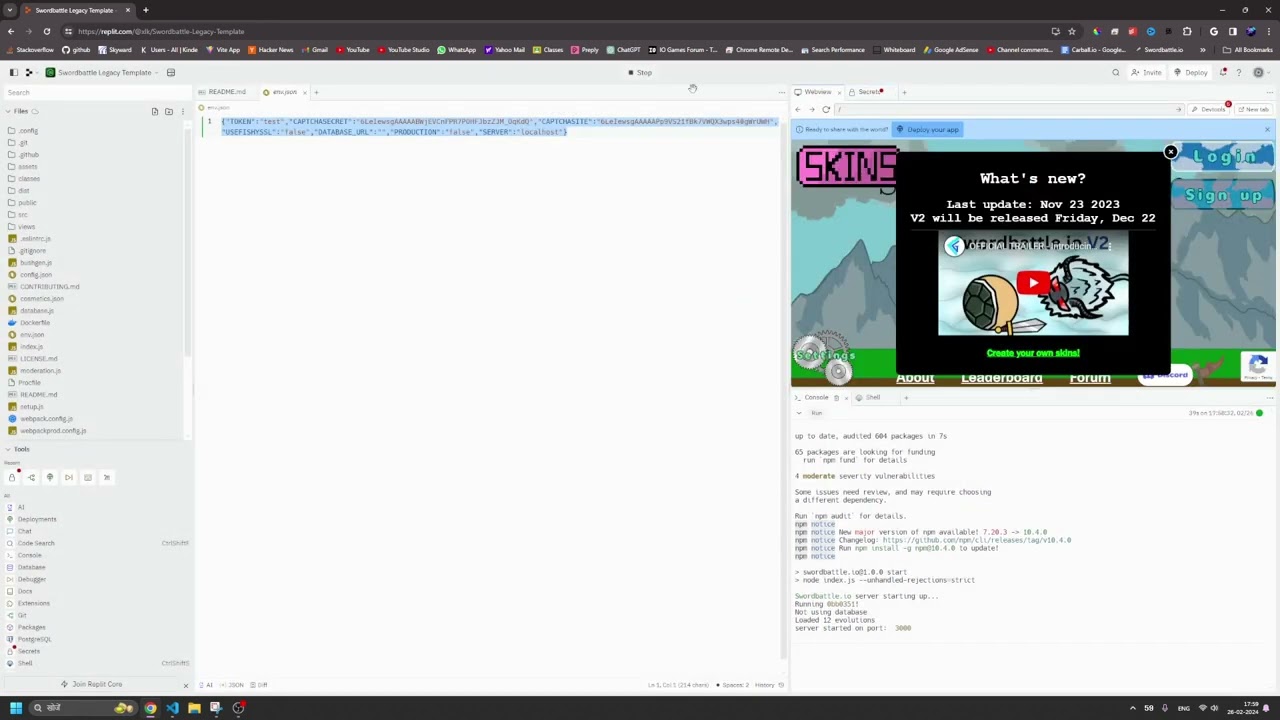Play the YouTube trailer video
Image resolution: width=1280 pixels, height=720 pixels.
pos(1033,283)
